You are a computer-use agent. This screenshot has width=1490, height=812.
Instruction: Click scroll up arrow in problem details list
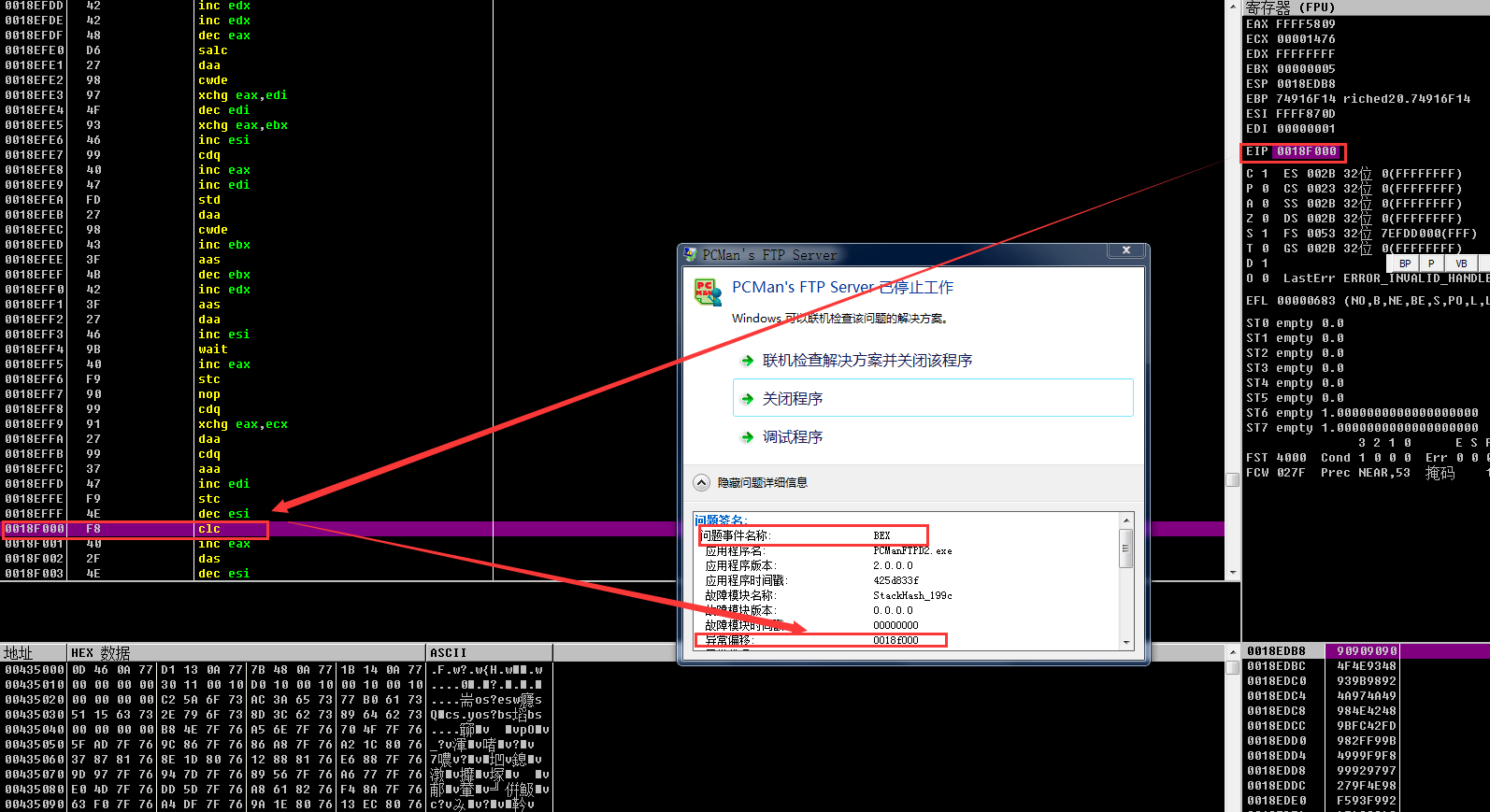(x=1126, y=520)
